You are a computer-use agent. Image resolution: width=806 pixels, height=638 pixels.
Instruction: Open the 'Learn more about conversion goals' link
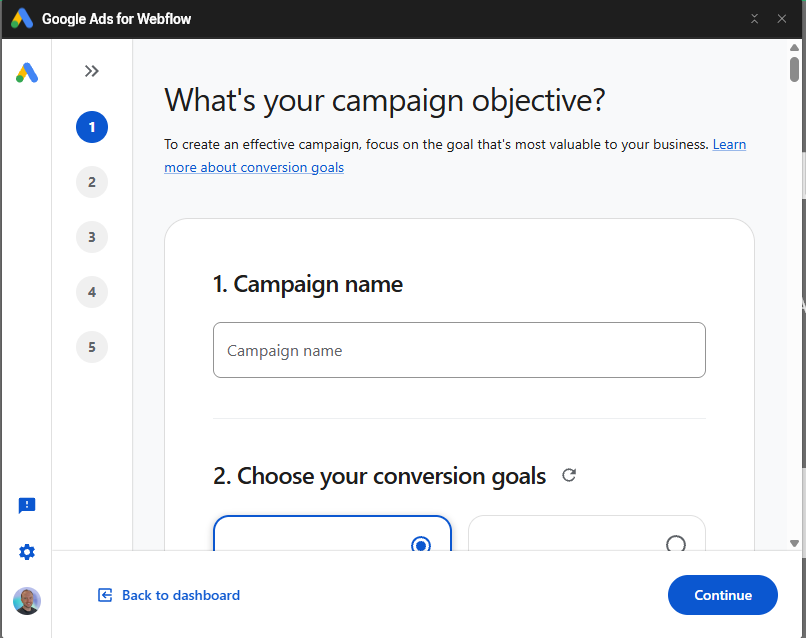tap(254, 168)
